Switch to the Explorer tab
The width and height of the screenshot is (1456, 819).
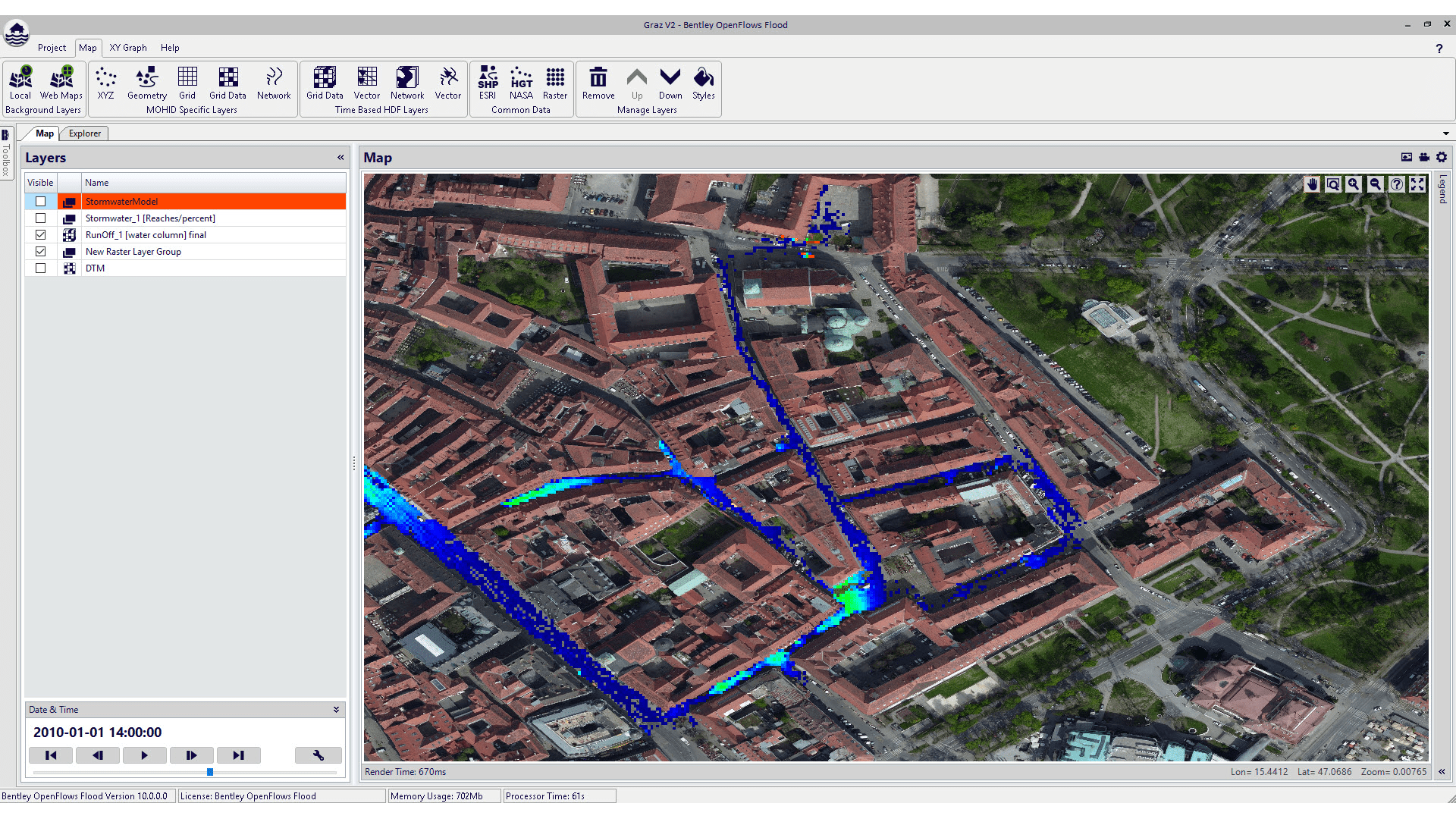tap(85, 133)
